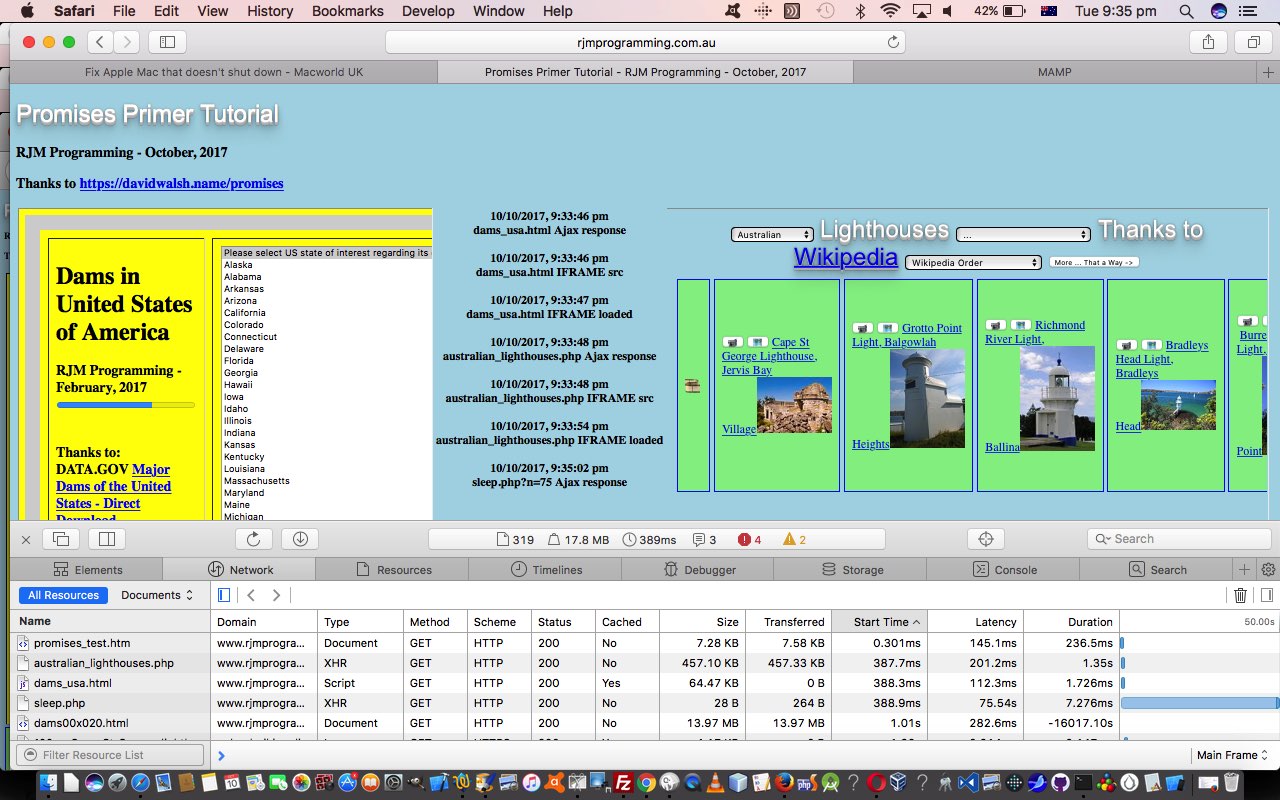Toggle the Safari sidebar button
This screenshot has height=800, width=1280.
pyautogui.click(x=167, y=42)
